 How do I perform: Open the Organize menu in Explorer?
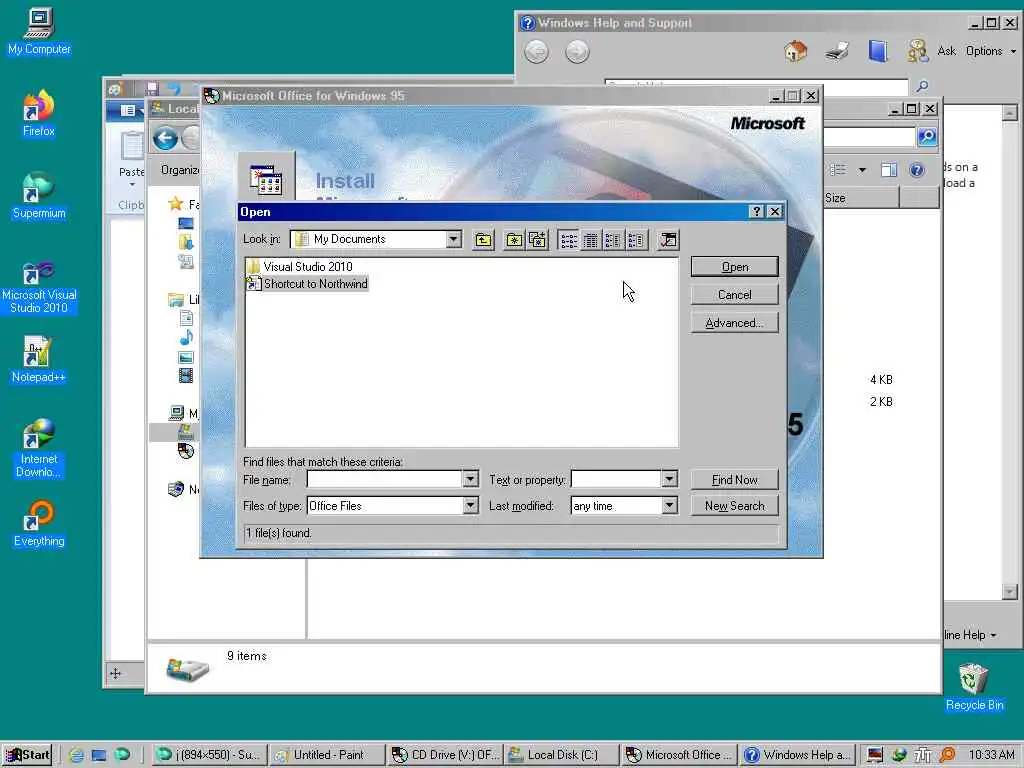180,170
